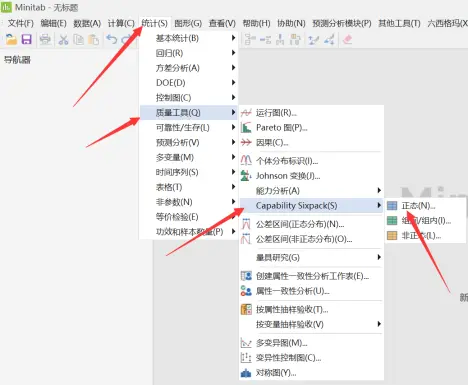The width and height of the screenshot is (468, 385).
Task: Expand 能力分析(A) submenu
Action: 311,191
